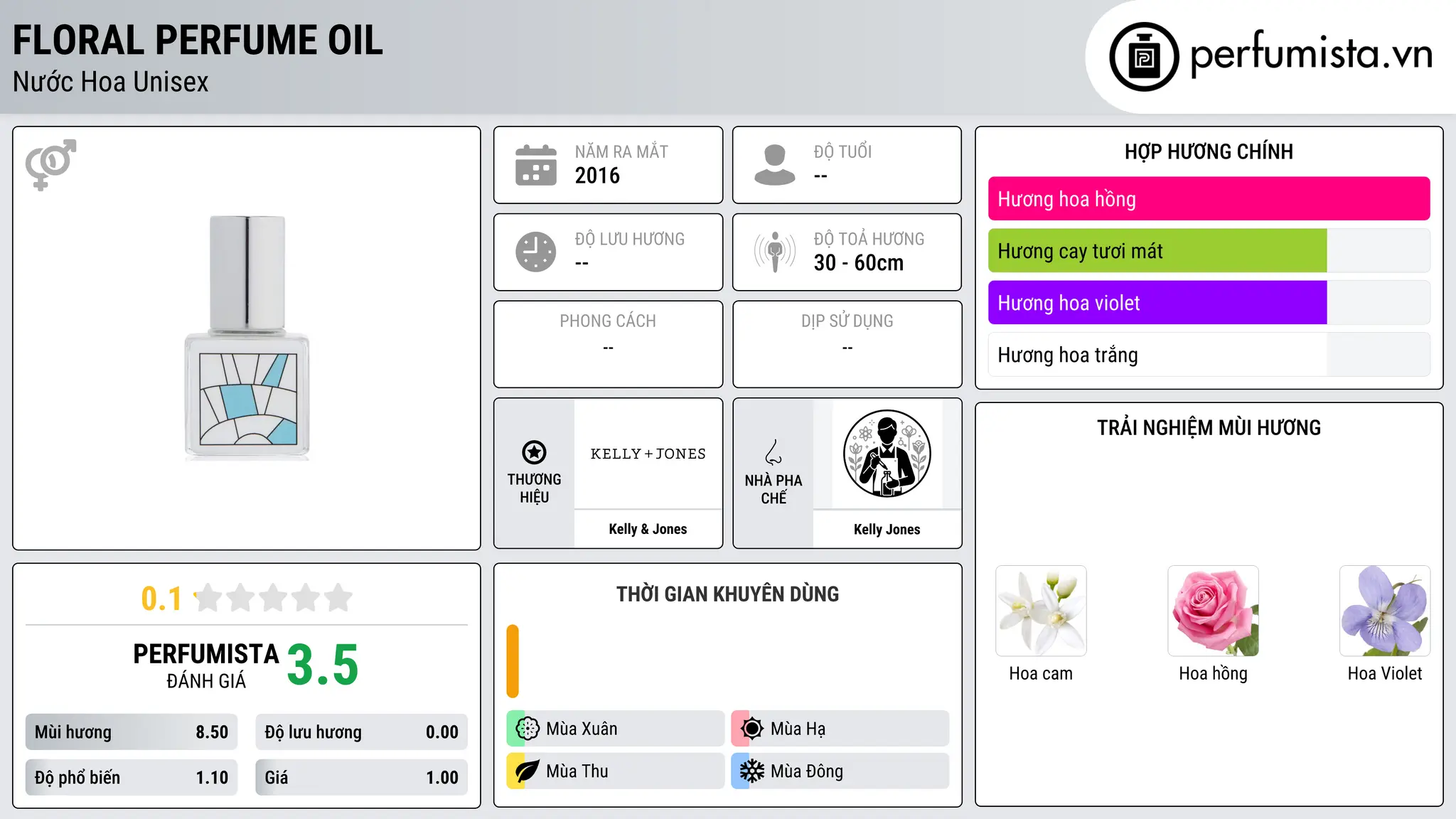Click the THỜI GIAN KHUYÊN DÙNG heading

coord(727,594)
